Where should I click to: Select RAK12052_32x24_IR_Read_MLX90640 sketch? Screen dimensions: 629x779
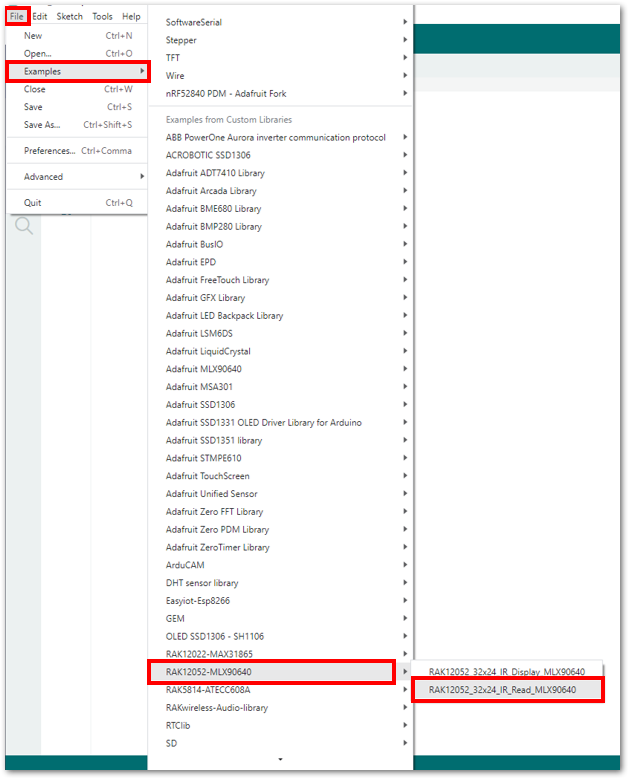(507, 690)
